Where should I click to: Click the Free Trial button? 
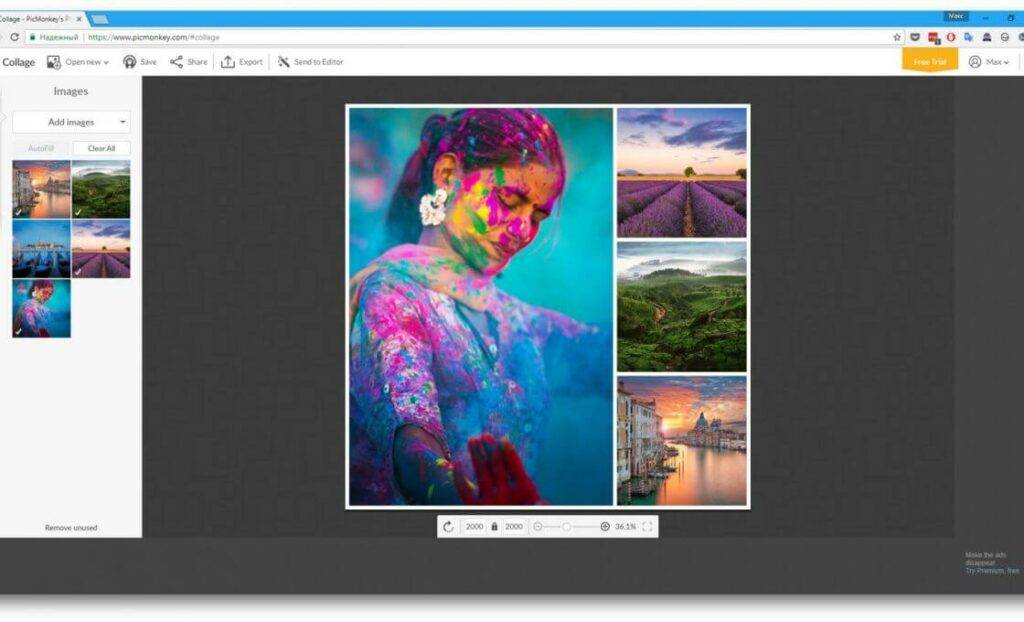point(929,62)
